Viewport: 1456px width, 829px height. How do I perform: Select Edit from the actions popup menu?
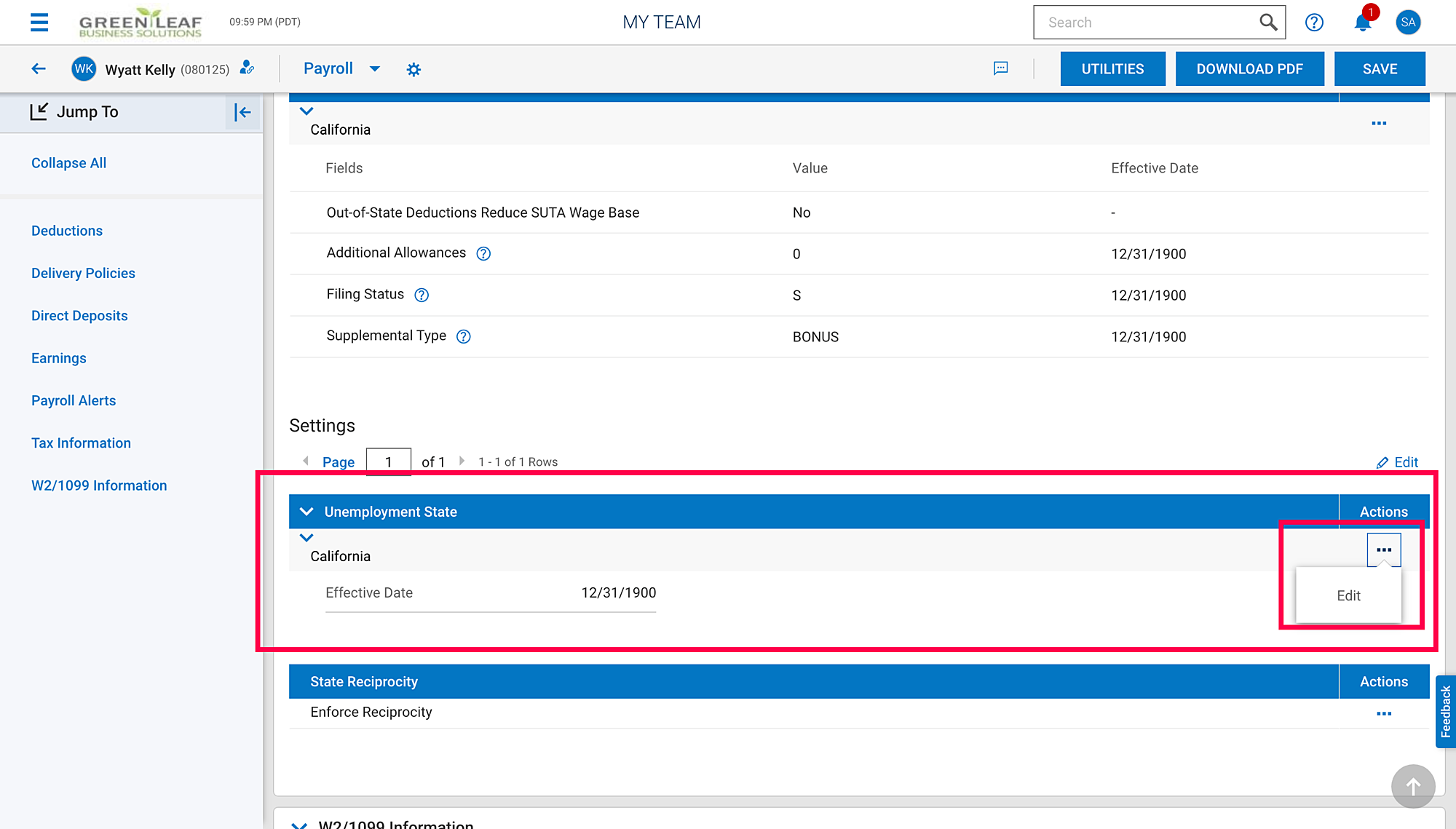tap(1348, 595)
